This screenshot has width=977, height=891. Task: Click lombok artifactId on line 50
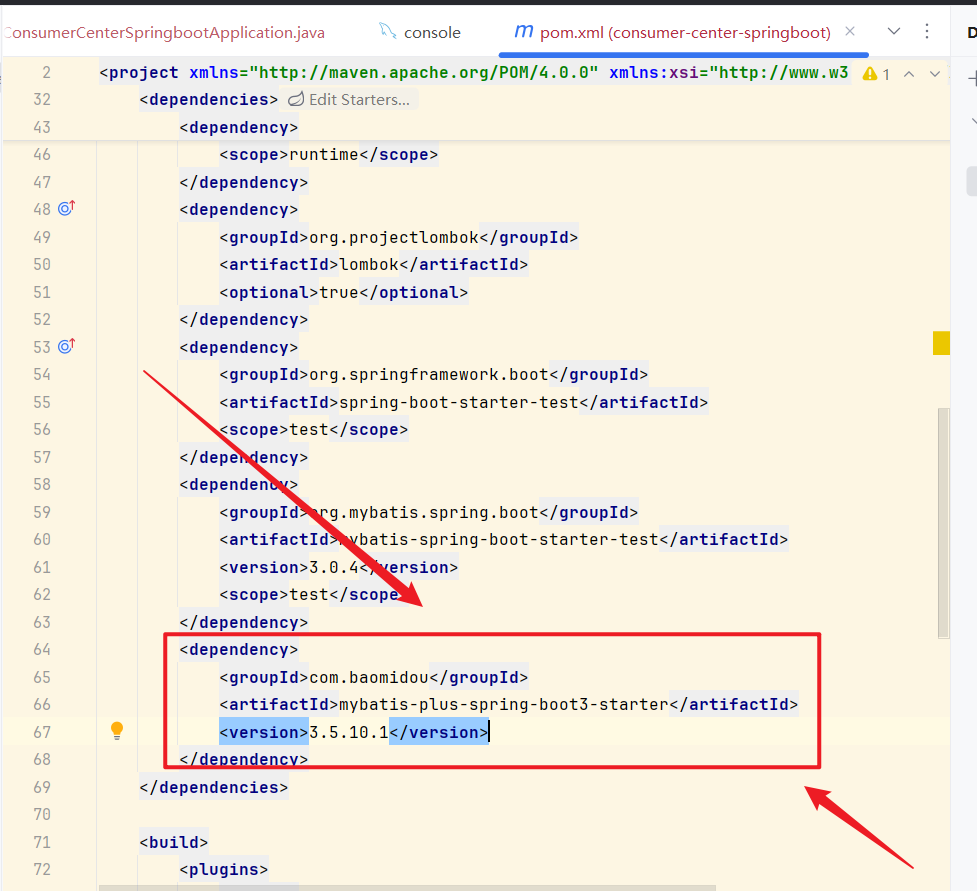pos(369,265)
